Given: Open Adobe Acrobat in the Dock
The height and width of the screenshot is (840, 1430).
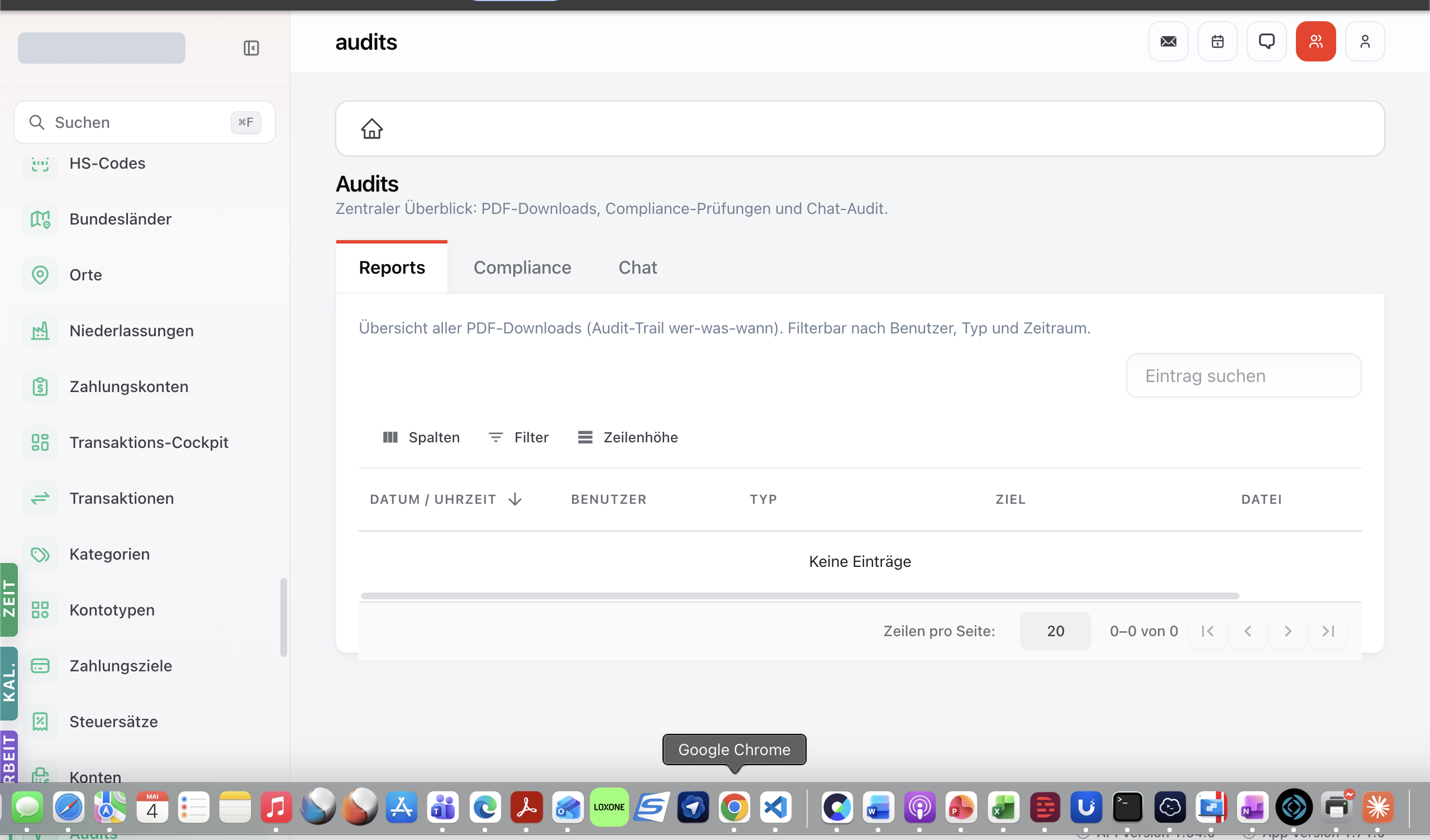Looking at the screenshot, I should pyautogui.click(x=526, y=806).
